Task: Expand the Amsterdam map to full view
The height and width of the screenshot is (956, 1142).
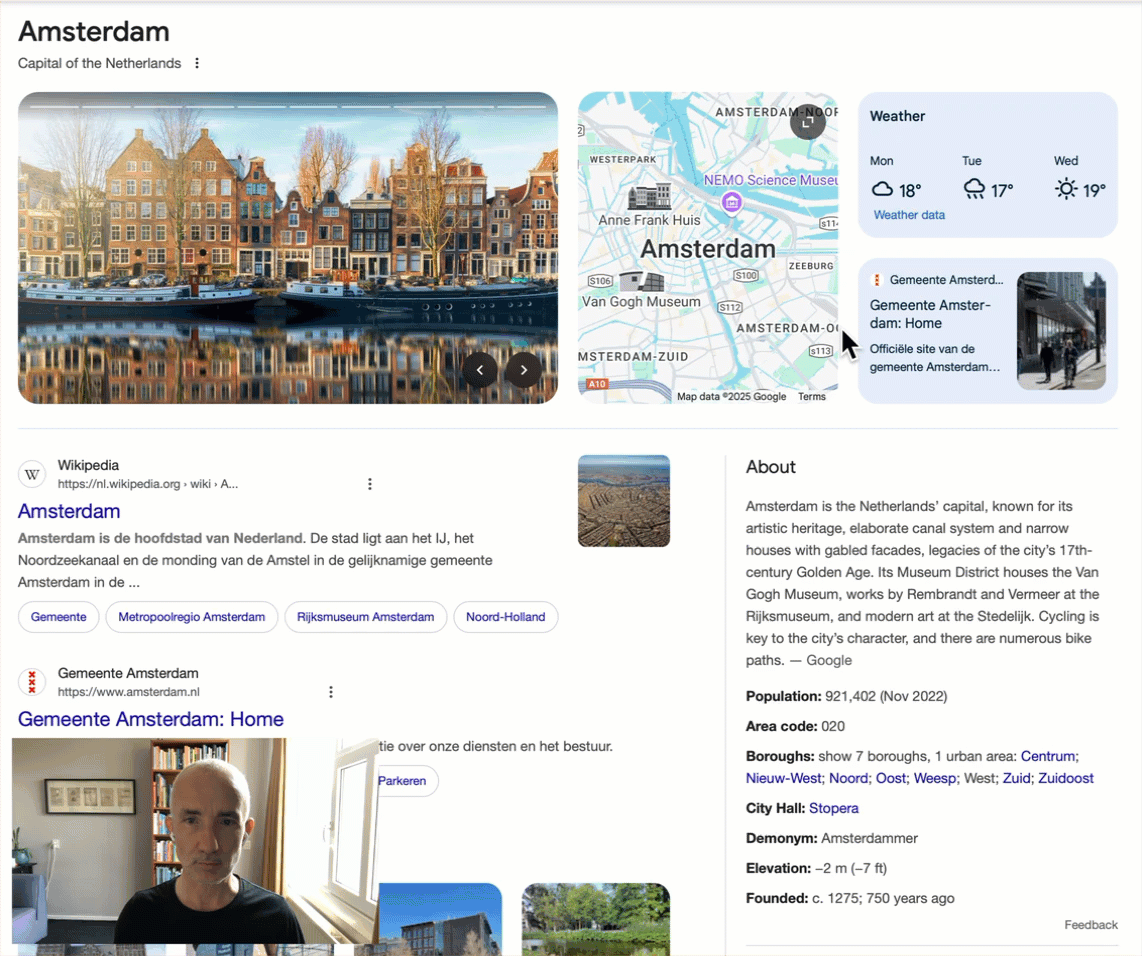Action: 808,122
